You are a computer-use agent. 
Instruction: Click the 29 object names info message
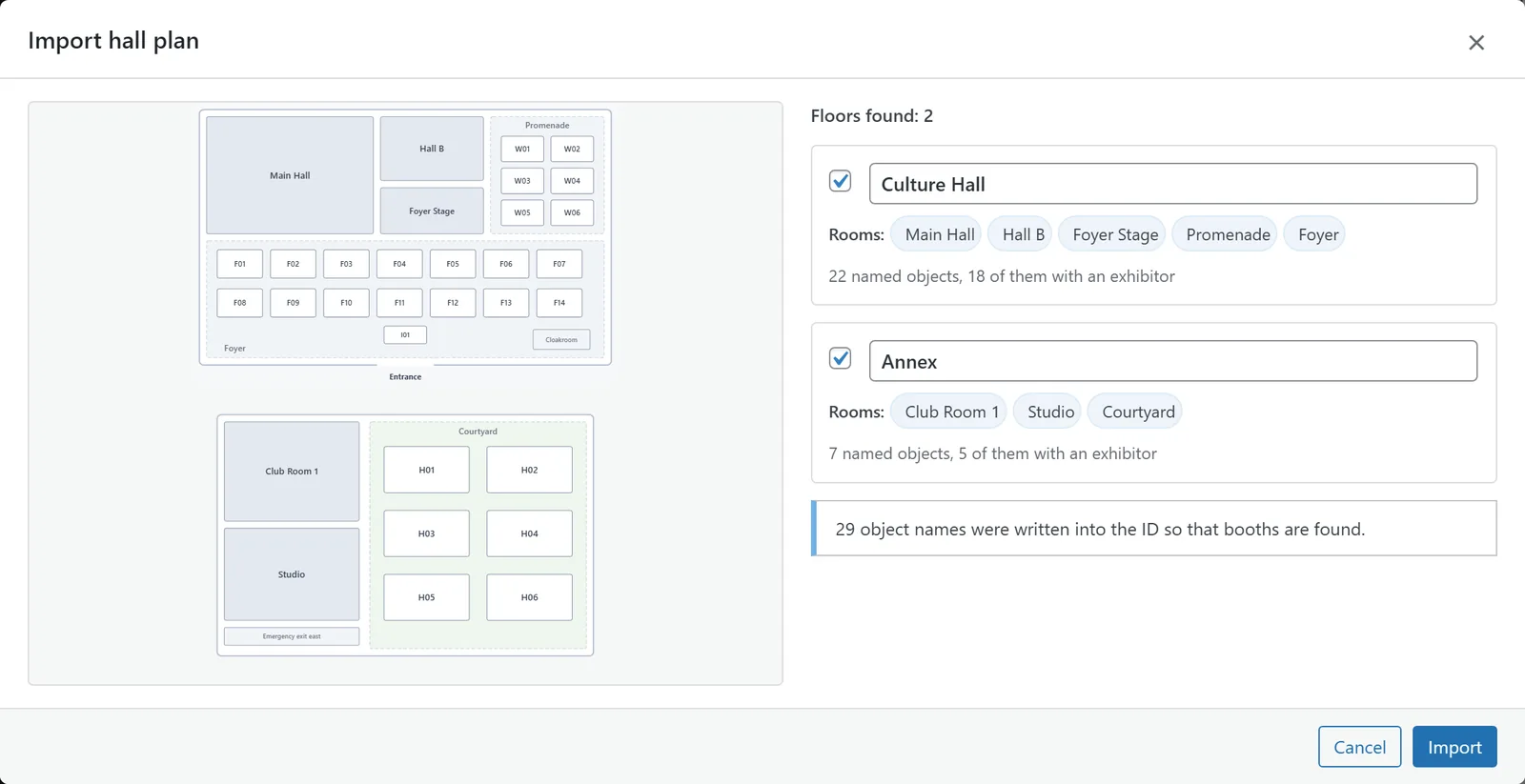[x=1154, y=529]
